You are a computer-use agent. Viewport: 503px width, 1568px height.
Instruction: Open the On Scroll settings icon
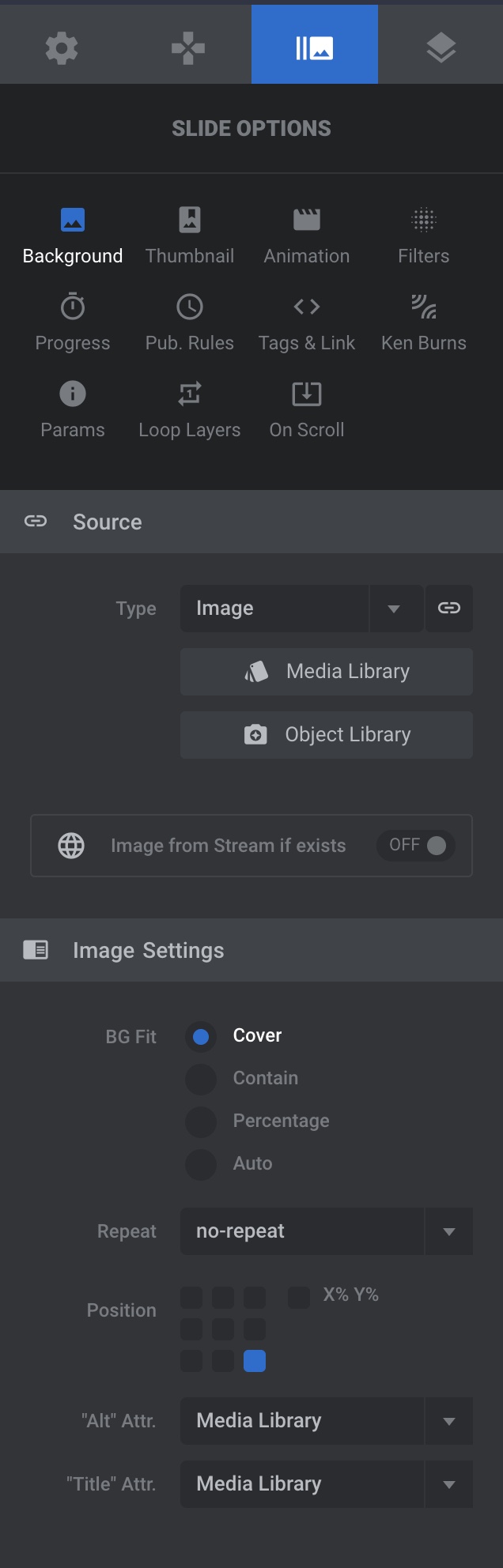pyautogui.click(x=307, y=394)
